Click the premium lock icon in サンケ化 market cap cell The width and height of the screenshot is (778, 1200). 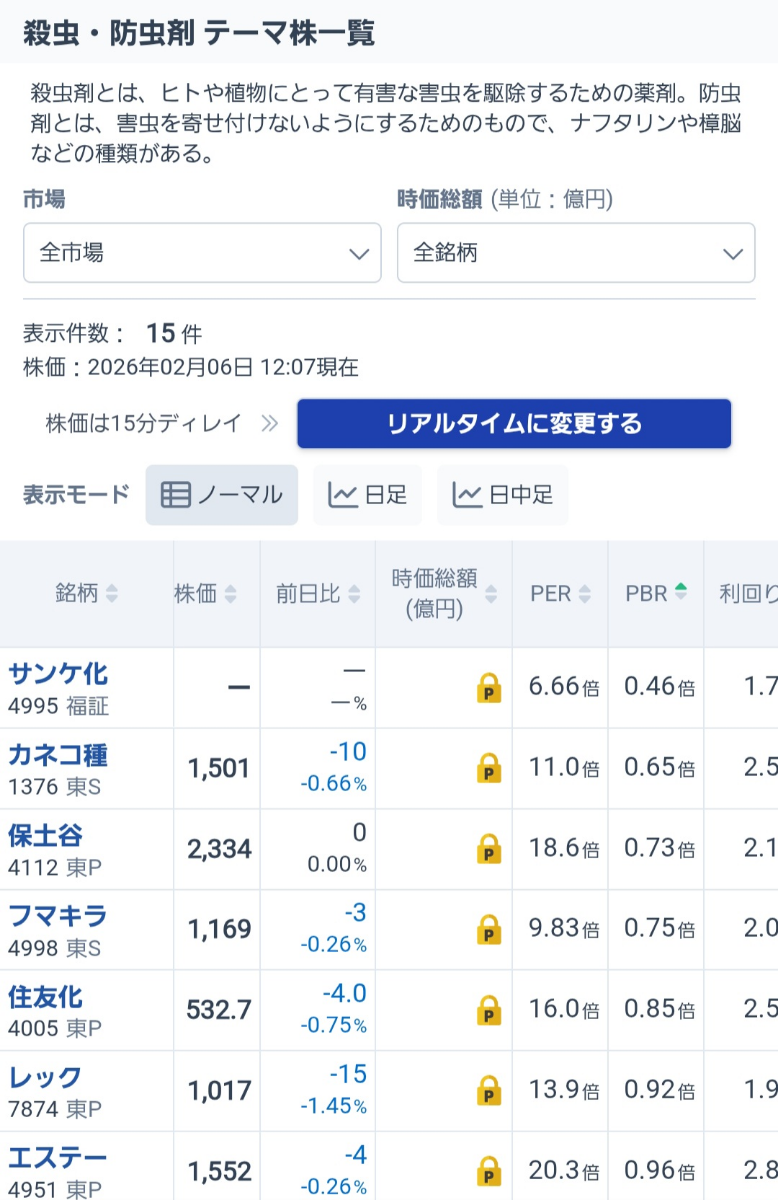point(487,687)
